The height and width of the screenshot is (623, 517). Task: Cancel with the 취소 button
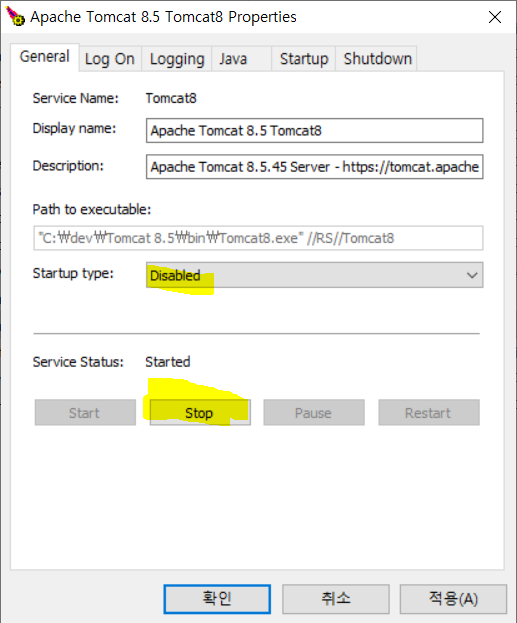(336, 599)
